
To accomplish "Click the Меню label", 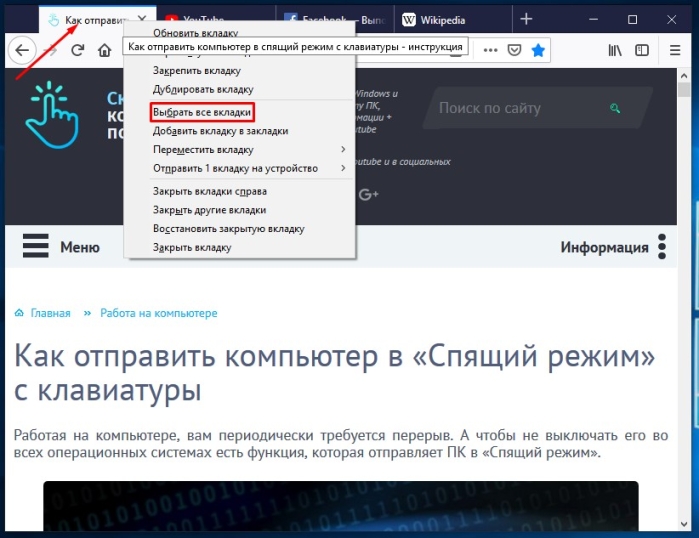I will (x=80, y=246).
